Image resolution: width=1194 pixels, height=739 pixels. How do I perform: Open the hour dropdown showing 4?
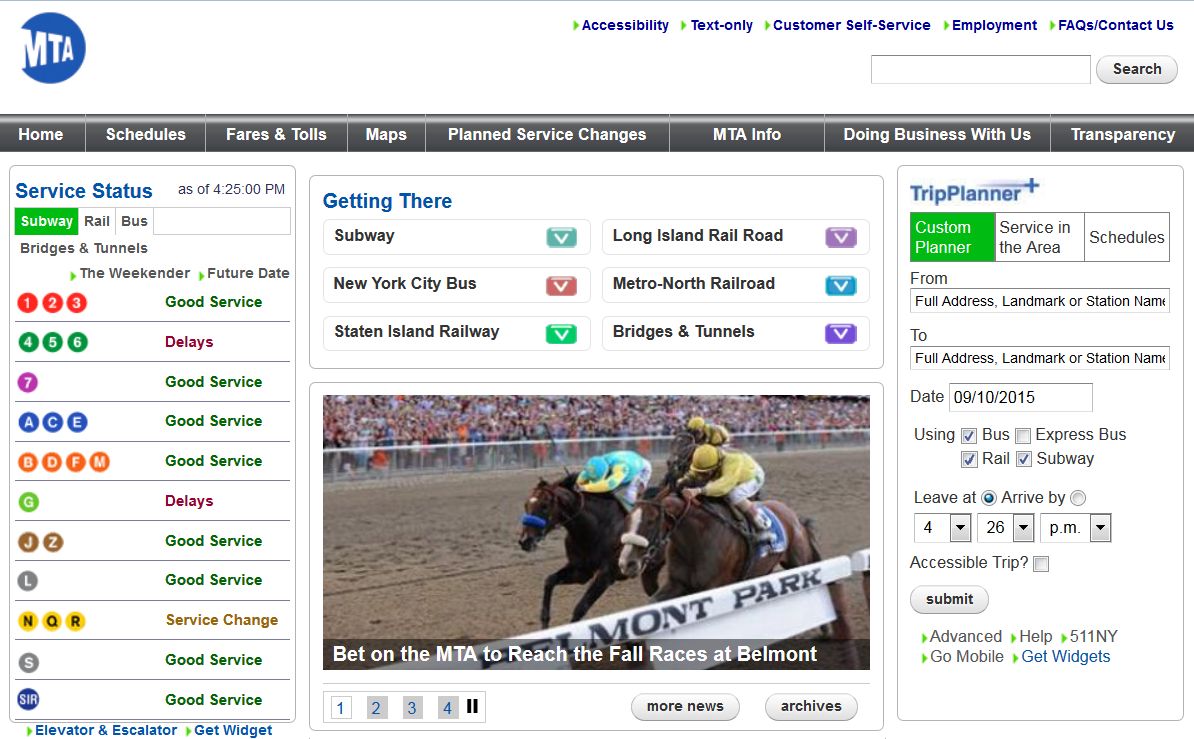pos(960,528)
